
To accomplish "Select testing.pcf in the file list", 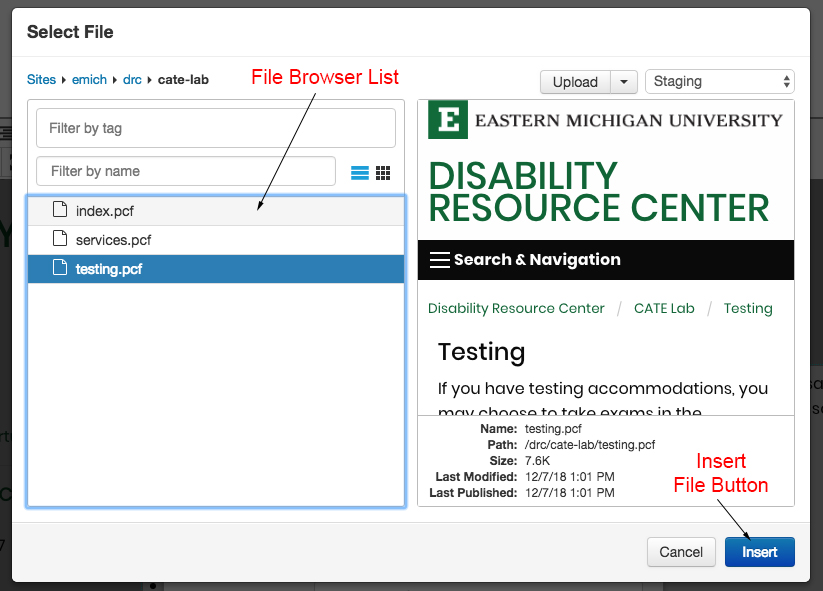I will tap(216, 269).
